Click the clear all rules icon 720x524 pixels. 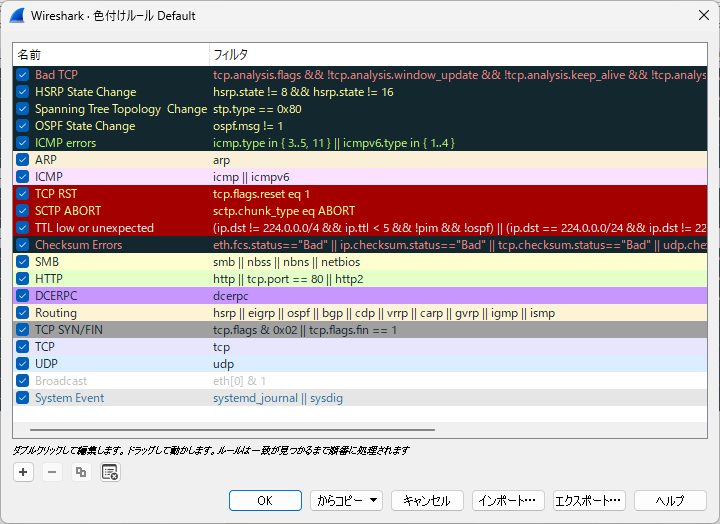click(x=110, y=472)
